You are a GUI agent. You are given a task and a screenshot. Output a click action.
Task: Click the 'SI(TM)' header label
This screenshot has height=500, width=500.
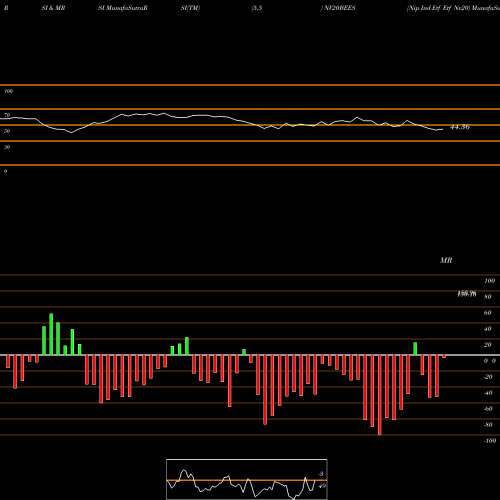click(x=190, y=8)
